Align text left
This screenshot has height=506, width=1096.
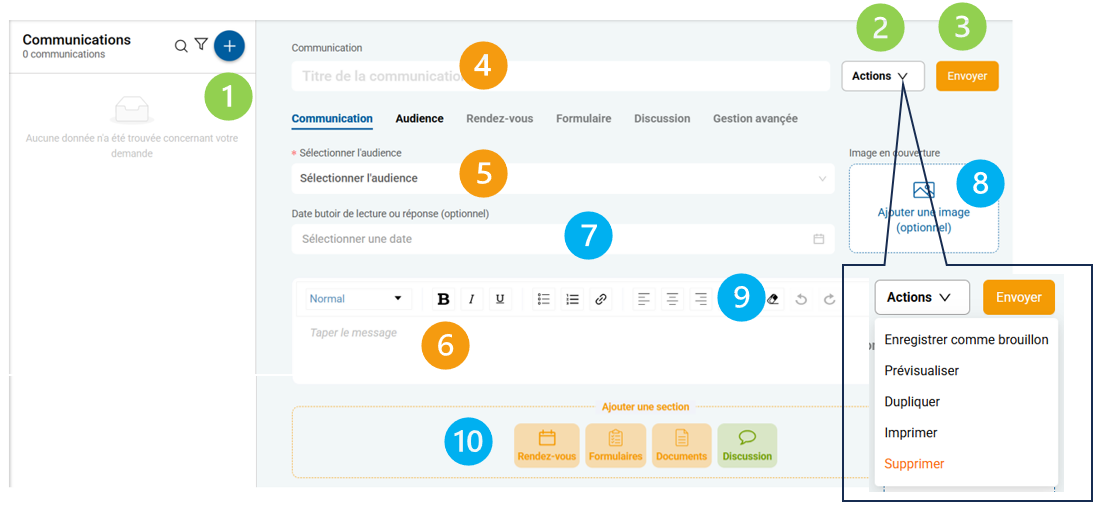[644, 299]
